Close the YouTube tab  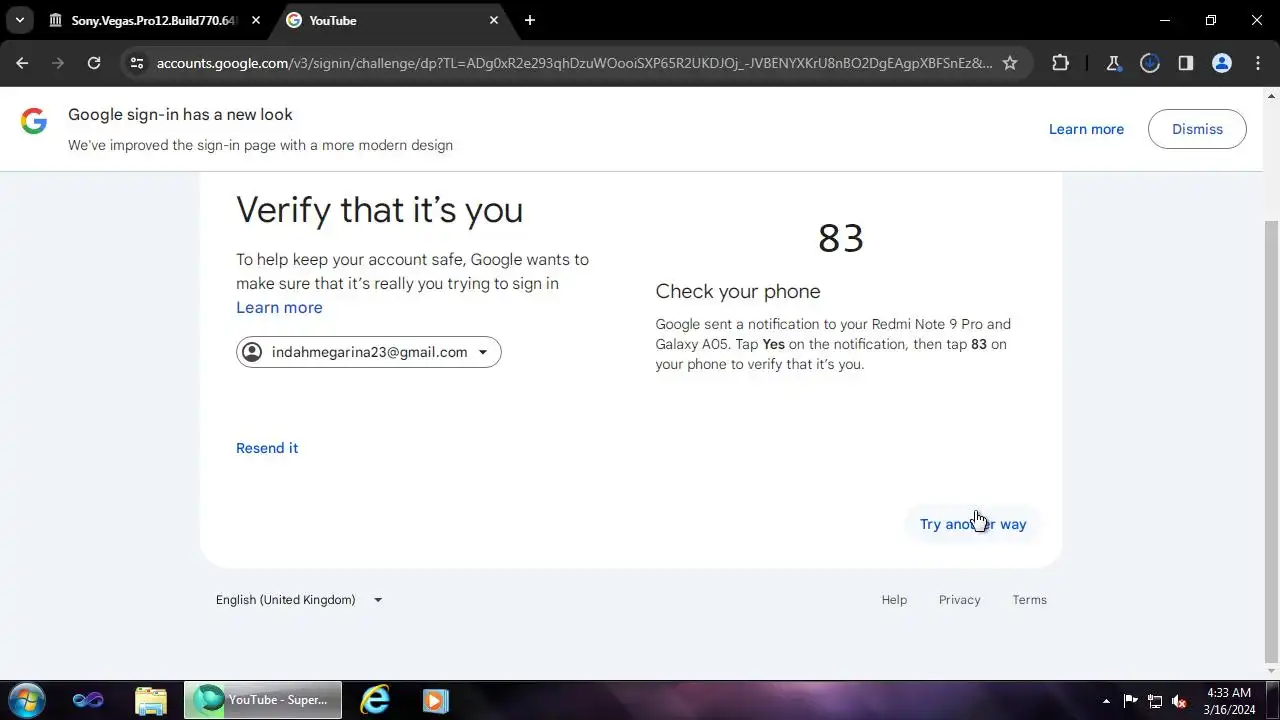(x=494, y=20)
